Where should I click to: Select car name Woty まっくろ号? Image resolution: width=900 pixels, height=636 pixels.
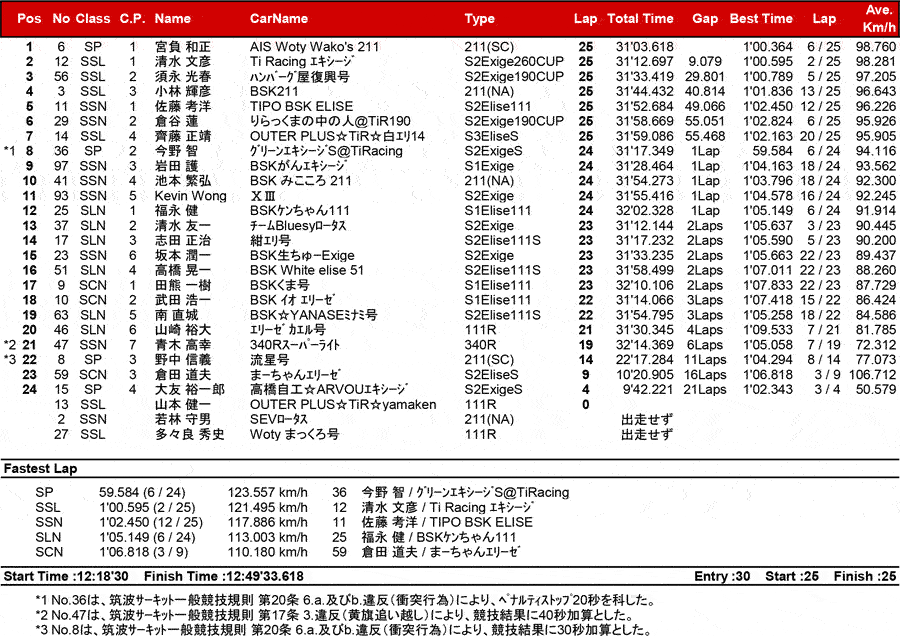click(294, 435)
